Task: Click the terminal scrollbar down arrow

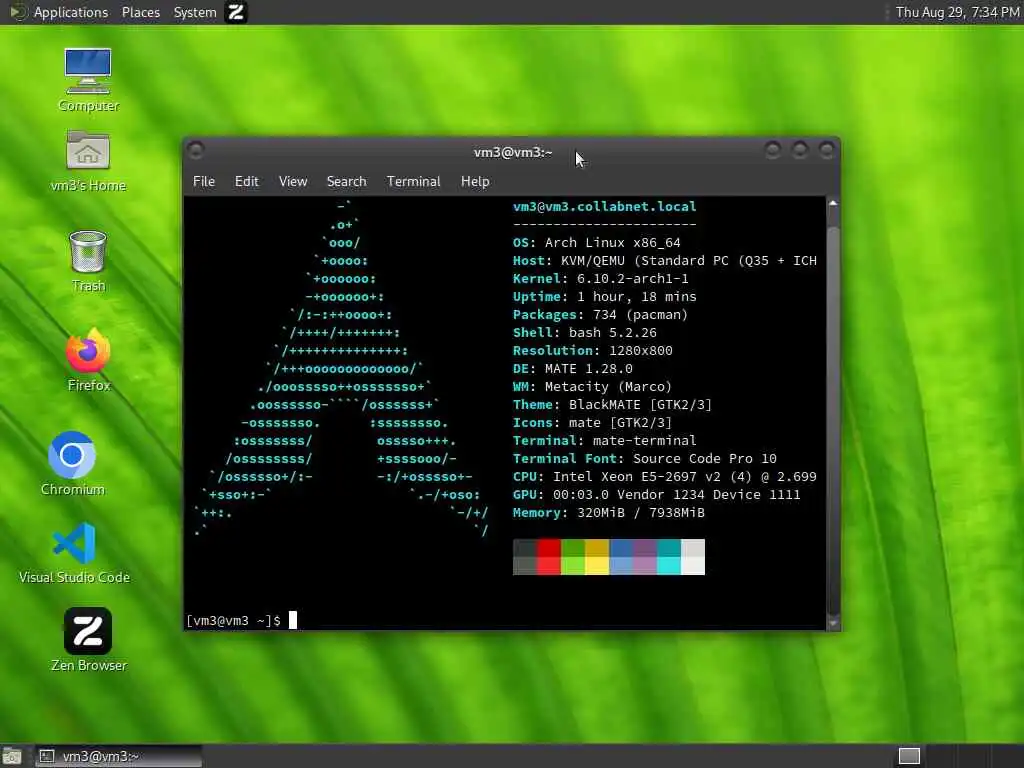Action: point(833,623)
